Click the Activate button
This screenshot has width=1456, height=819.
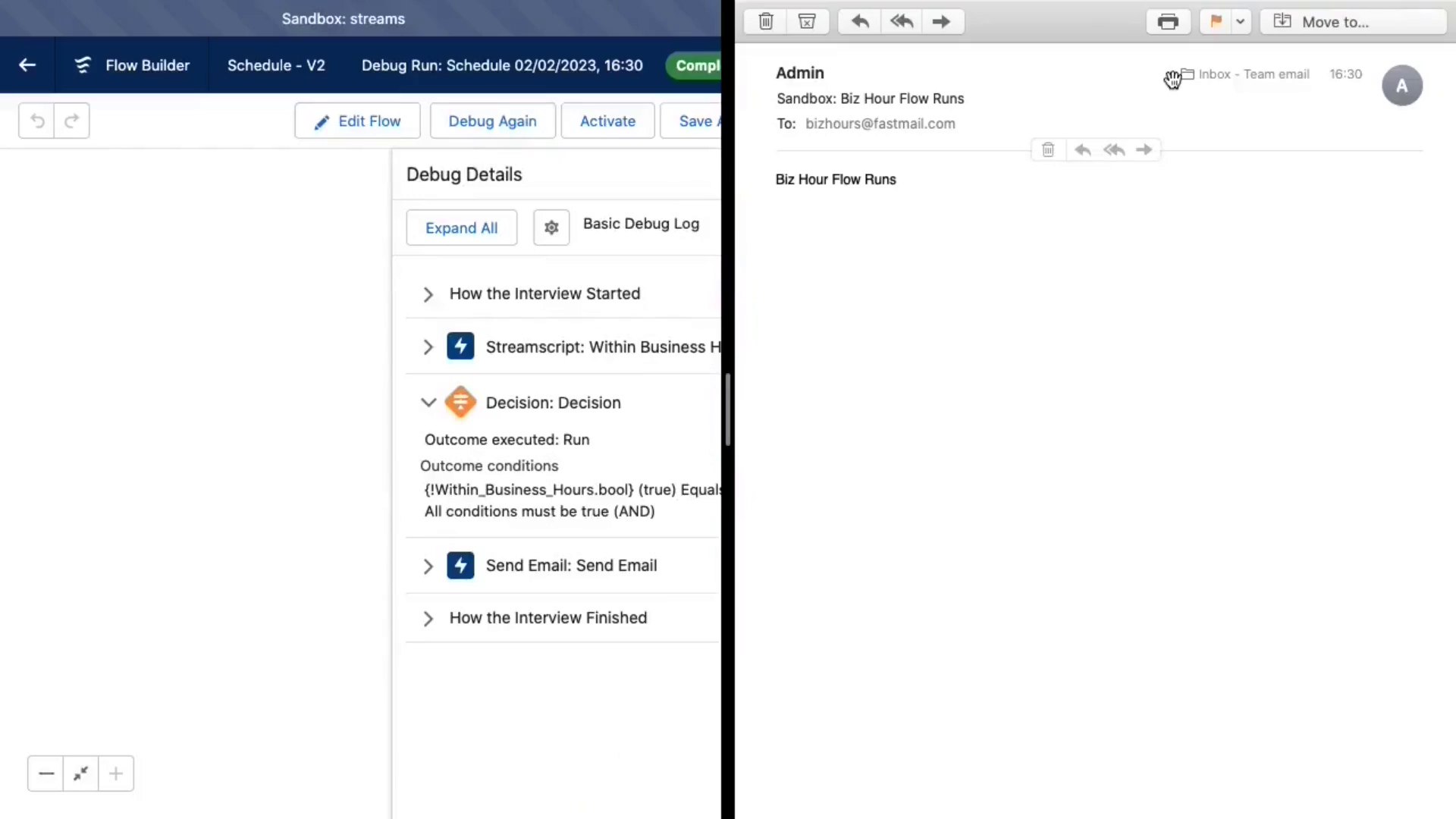[607, 121]
